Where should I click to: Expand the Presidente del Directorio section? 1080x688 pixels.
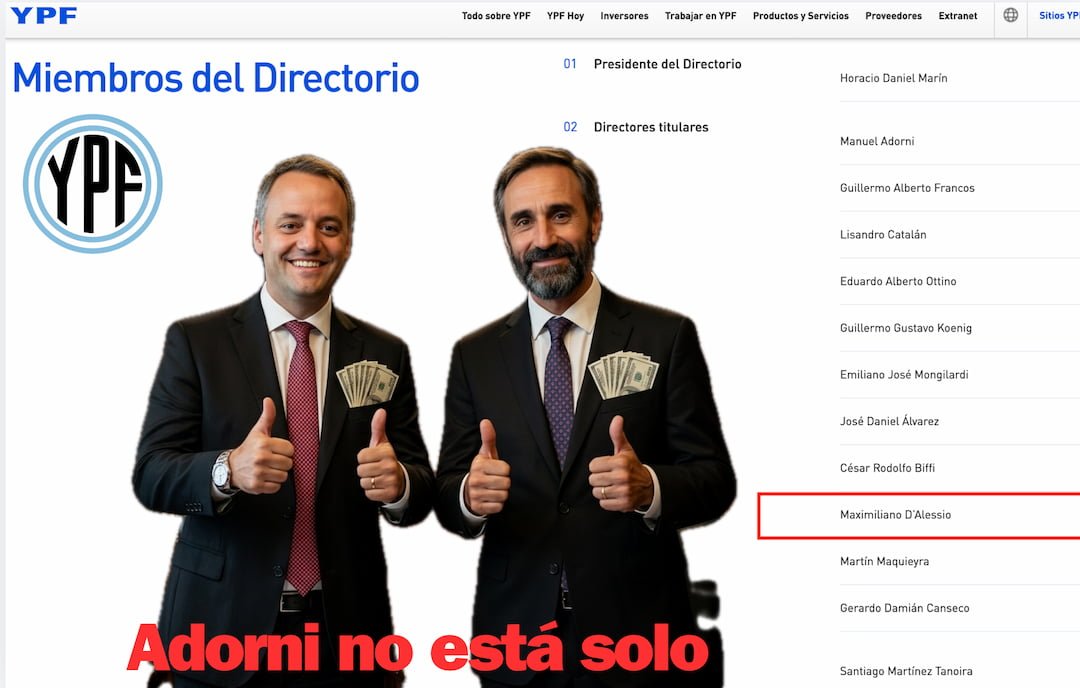tap(667, 64)
